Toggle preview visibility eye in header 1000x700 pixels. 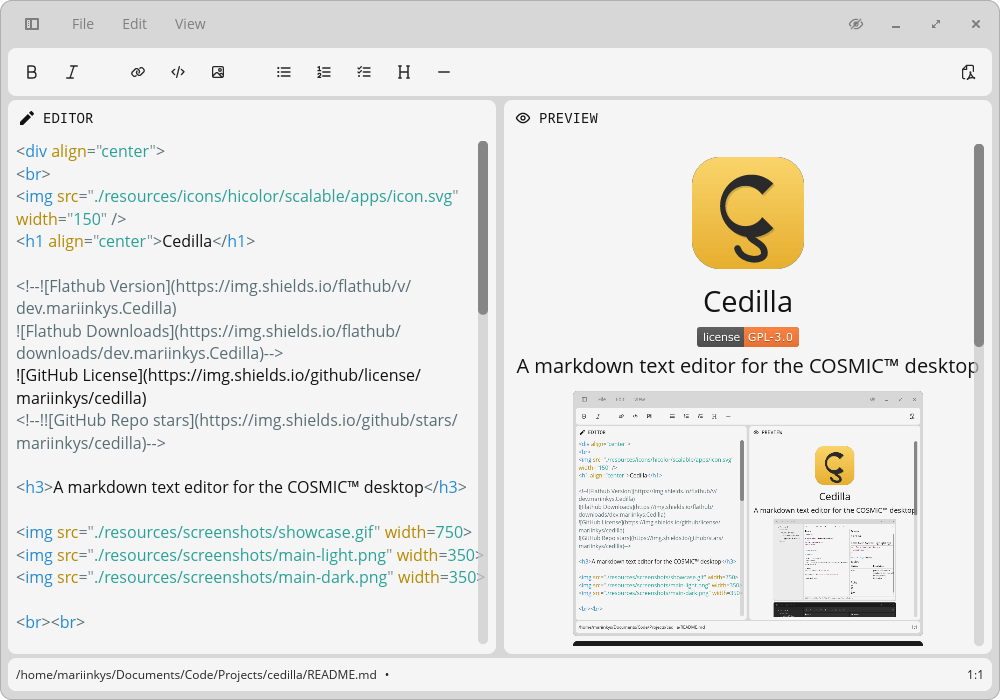856,24
